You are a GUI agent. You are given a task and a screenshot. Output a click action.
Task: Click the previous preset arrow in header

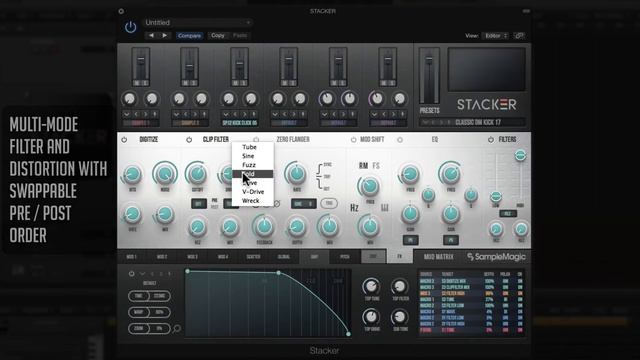[x=151, y=36]
